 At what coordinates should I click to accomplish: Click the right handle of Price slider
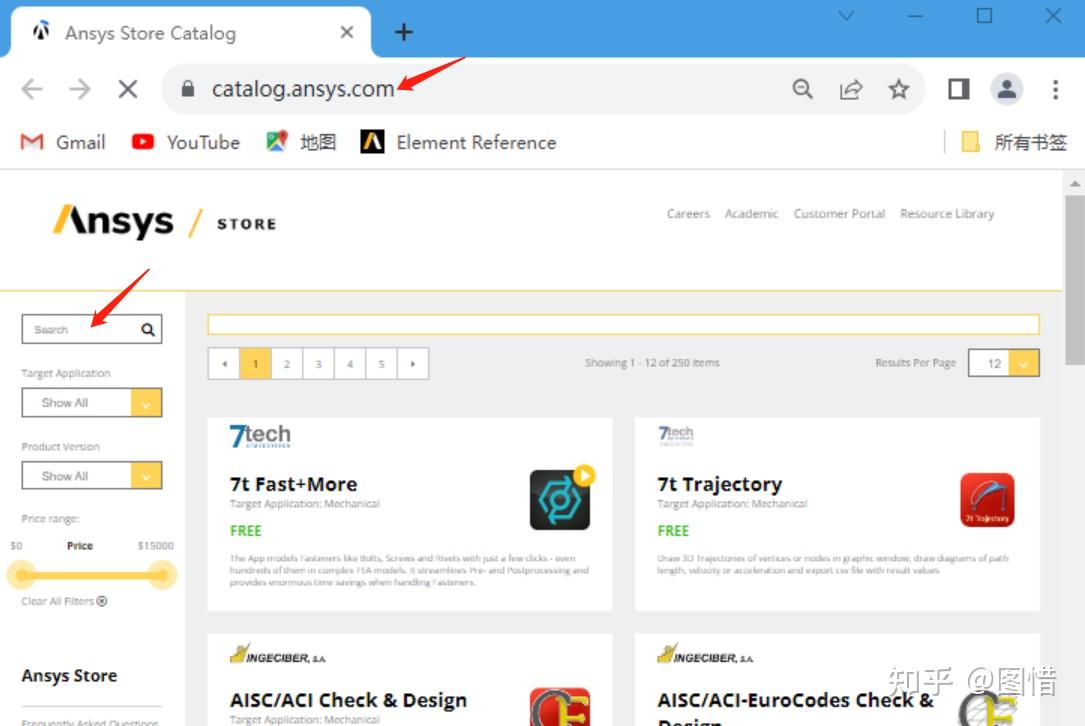[161, 575]
